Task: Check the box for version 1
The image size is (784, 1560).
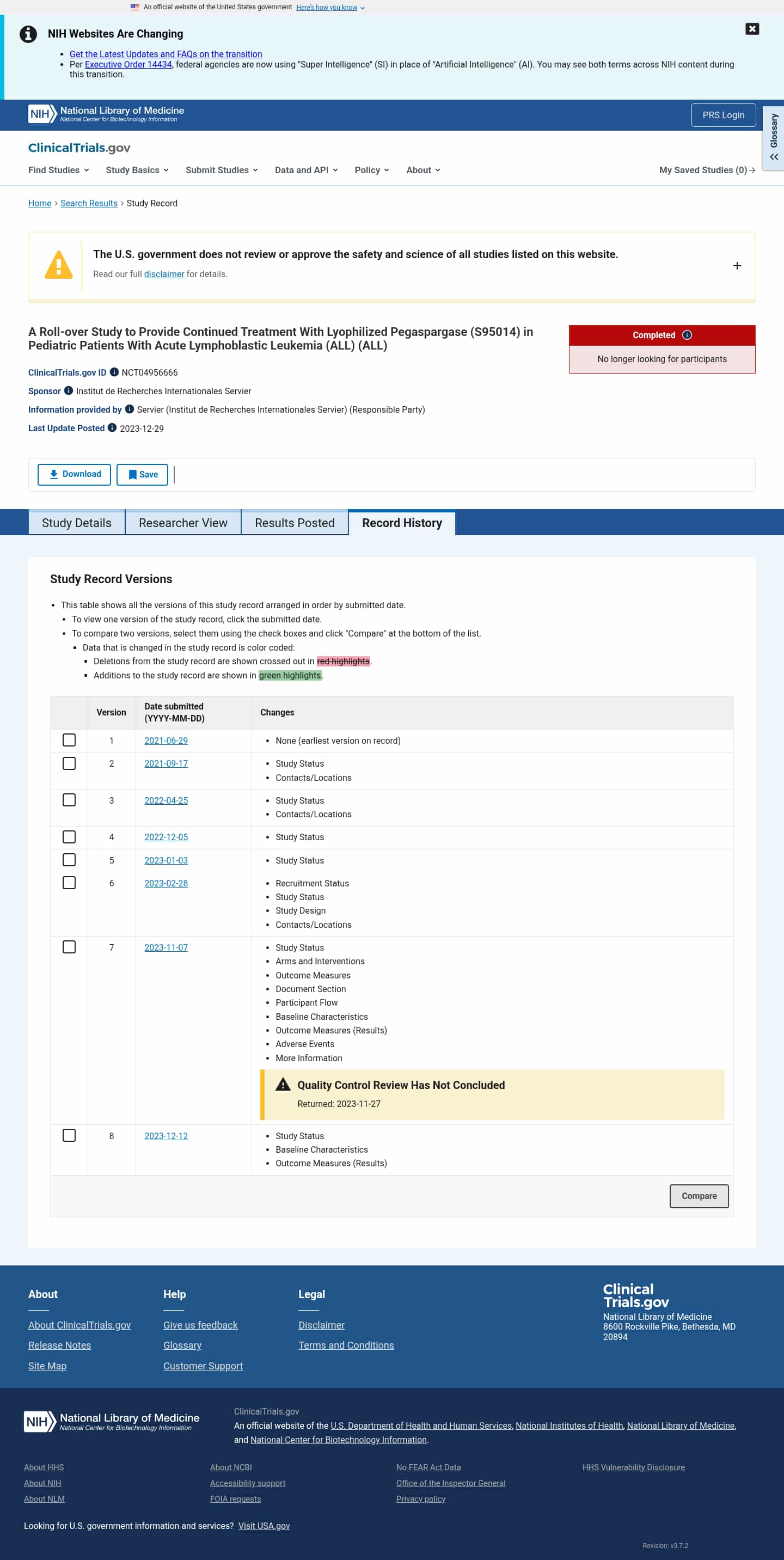Action: 69,740
